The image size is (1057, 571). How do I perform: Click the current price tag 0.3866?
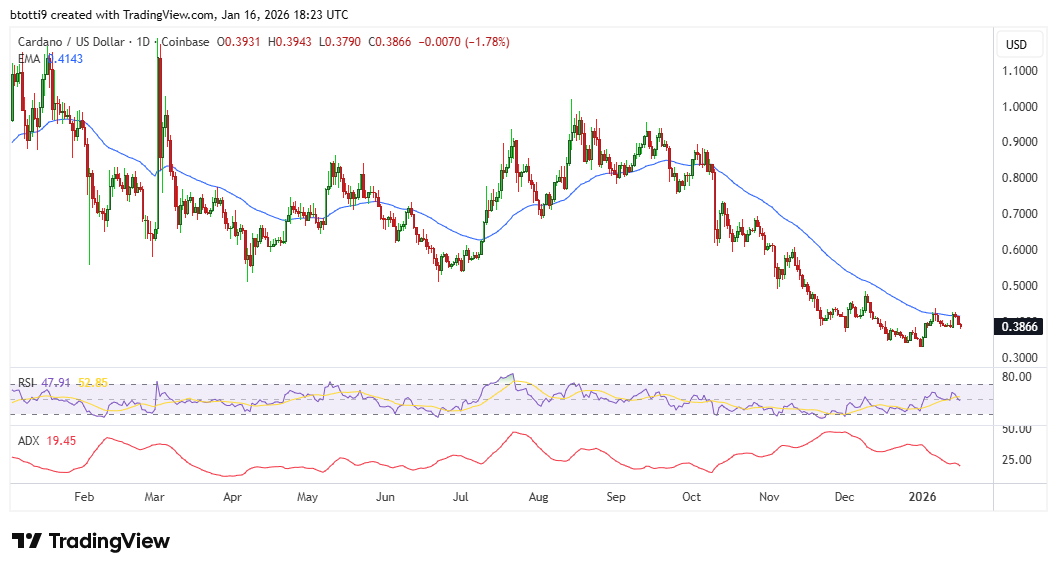pyautogui.click(x=1020, y=326)
